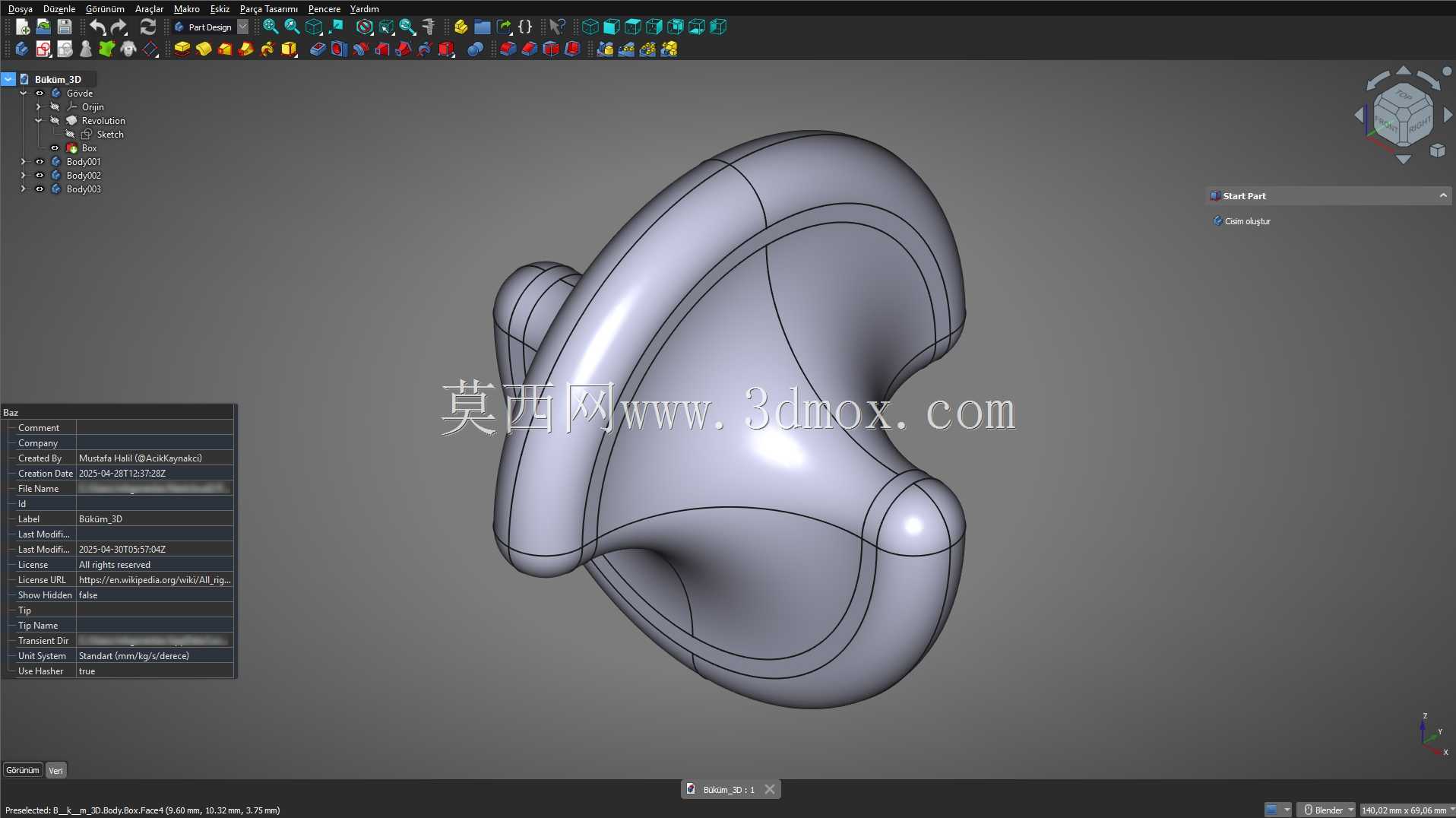The image size is (1456, 818).
Task: Close the Büküm_3D : 1 document tab
Action: (x=770, y=789)
